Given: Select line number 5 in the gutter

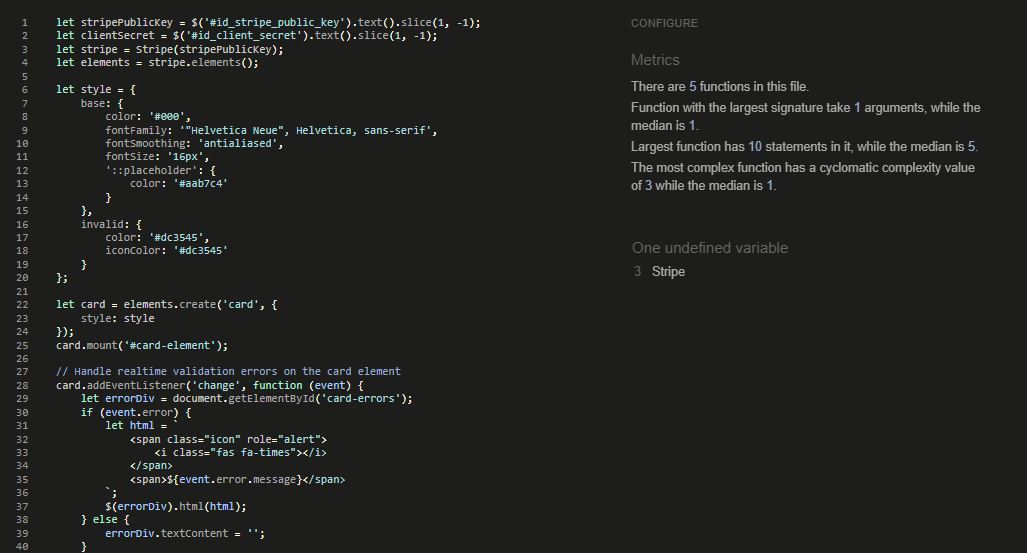Looking at the screenshot, I should (x=25, y=76).
